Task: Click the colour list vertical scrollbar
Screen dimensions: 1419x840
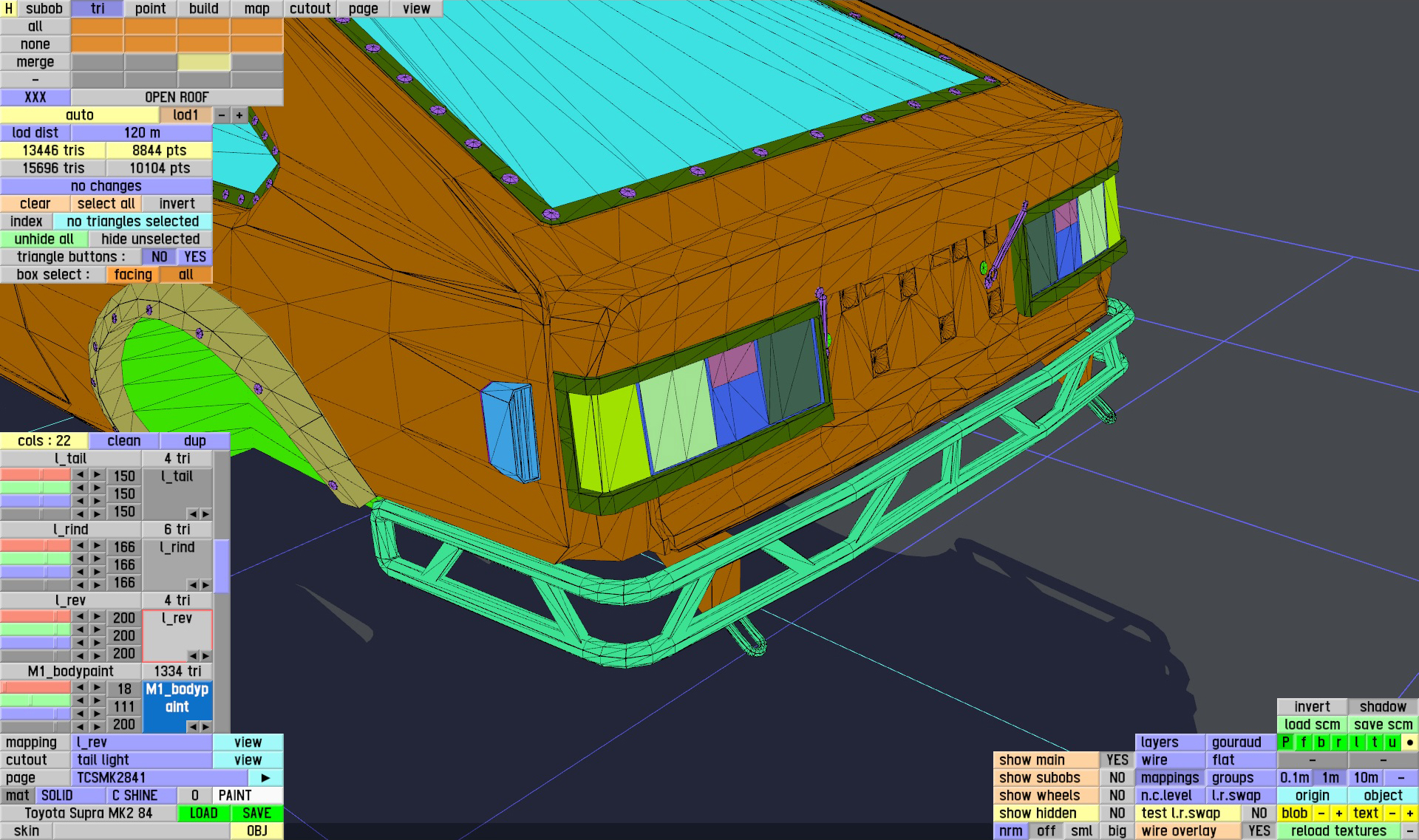Action: [221, 565]
